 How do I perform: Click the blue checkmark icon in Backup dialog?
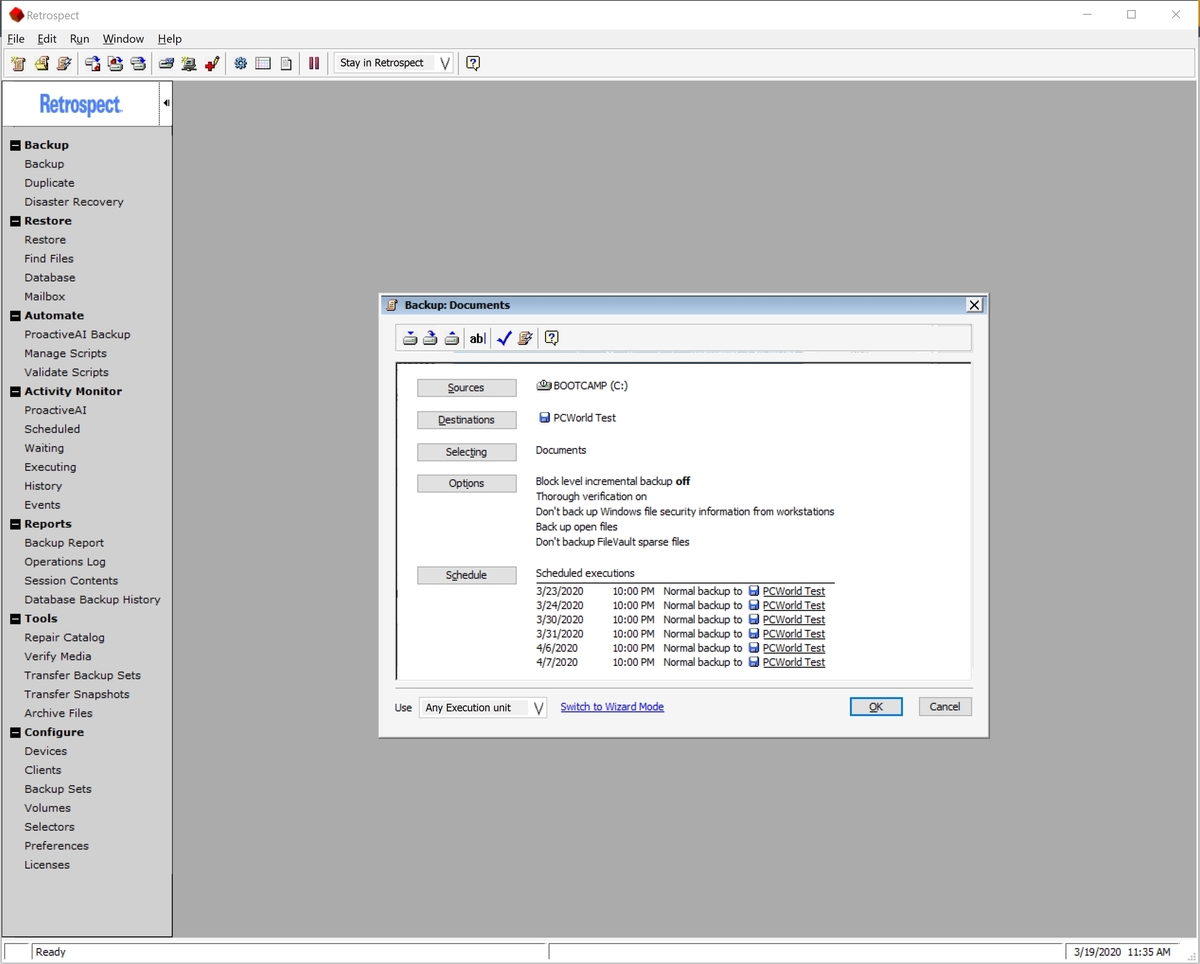(504, 338)
